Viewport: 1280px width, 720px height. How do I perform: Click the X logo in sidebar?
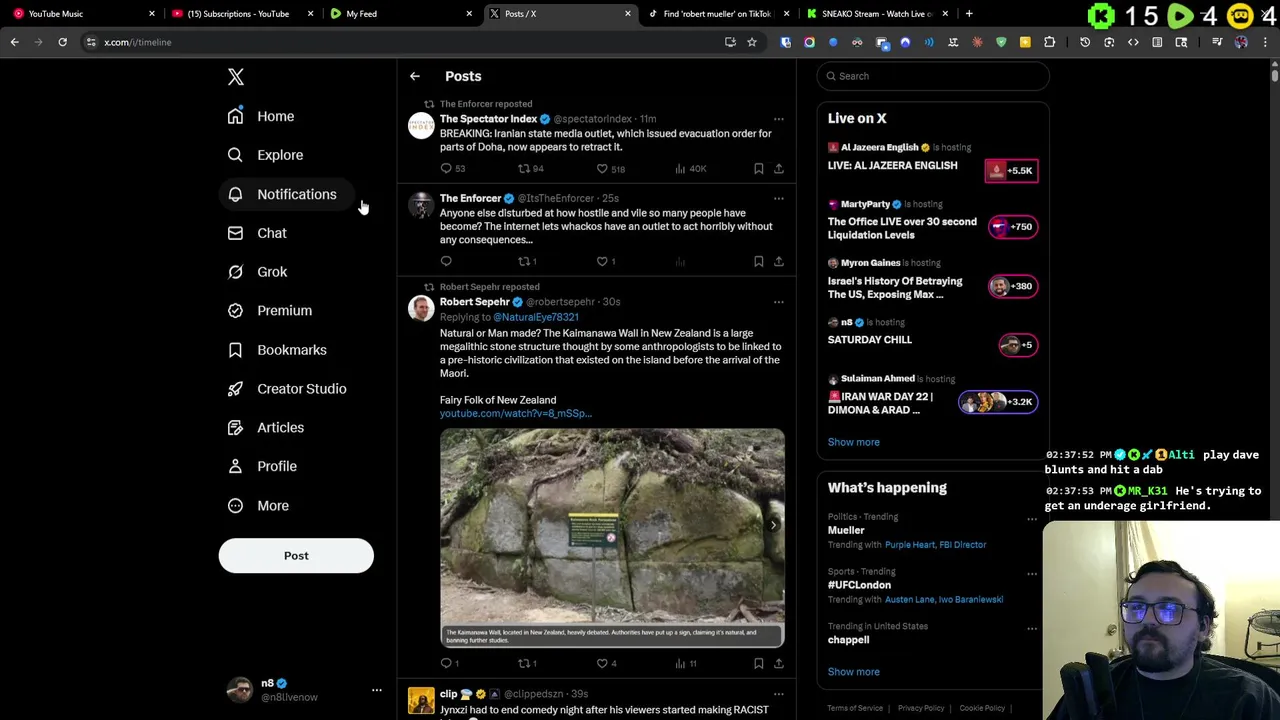[x=235, y=77]
